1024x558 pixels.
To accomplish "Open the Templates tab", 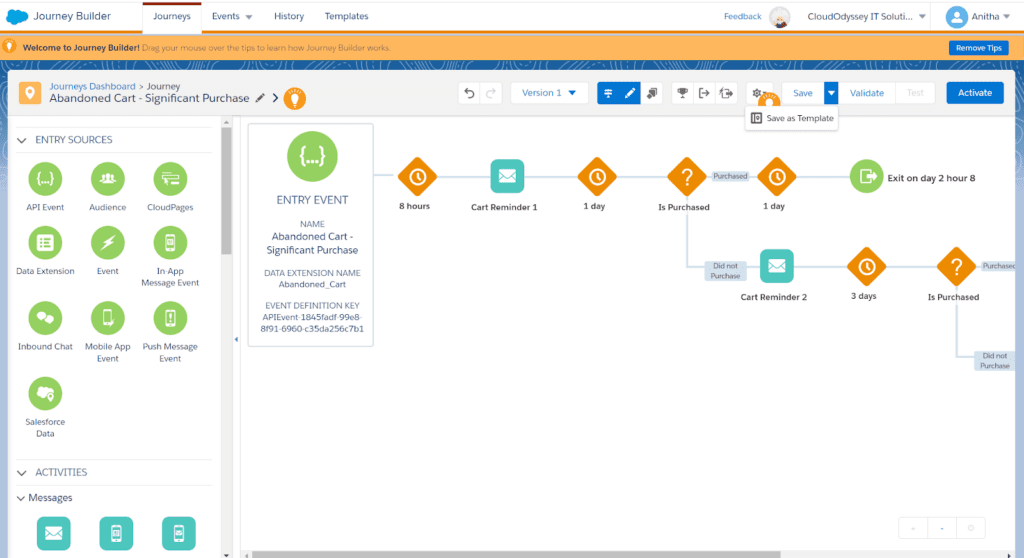I will pos(346,17).
